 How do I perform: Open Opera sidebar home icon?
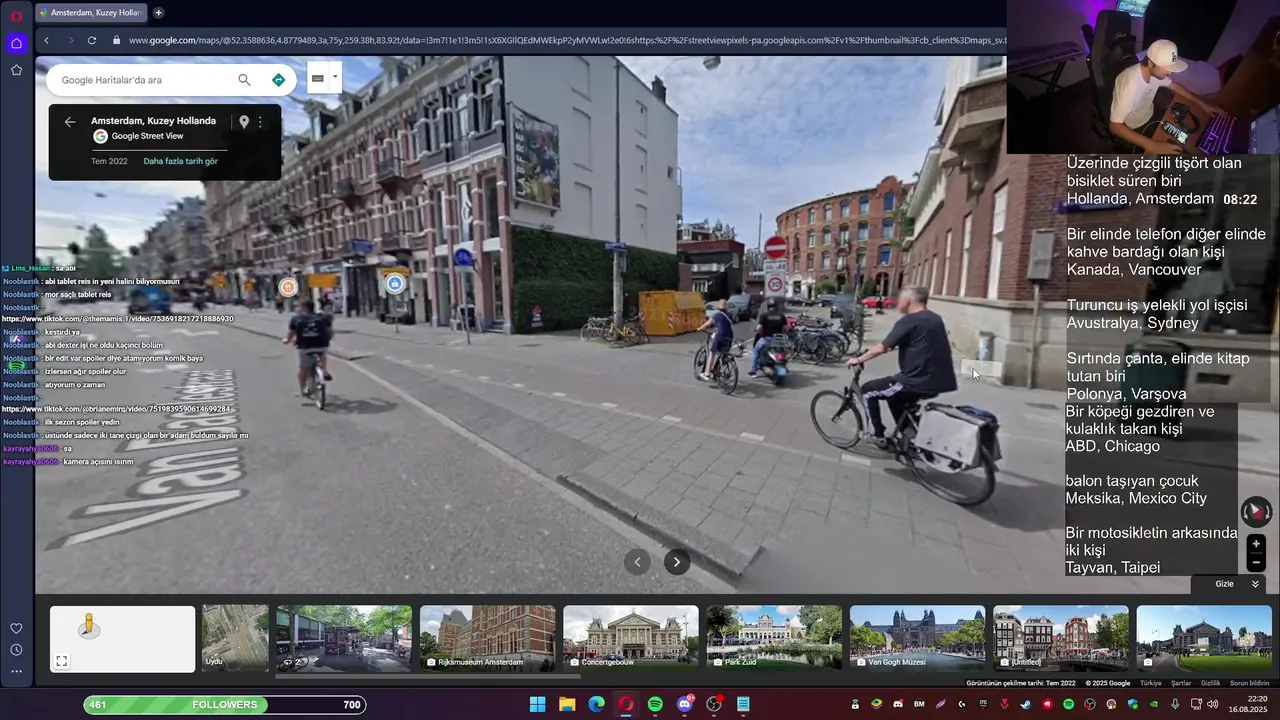[x=16, y=43]
